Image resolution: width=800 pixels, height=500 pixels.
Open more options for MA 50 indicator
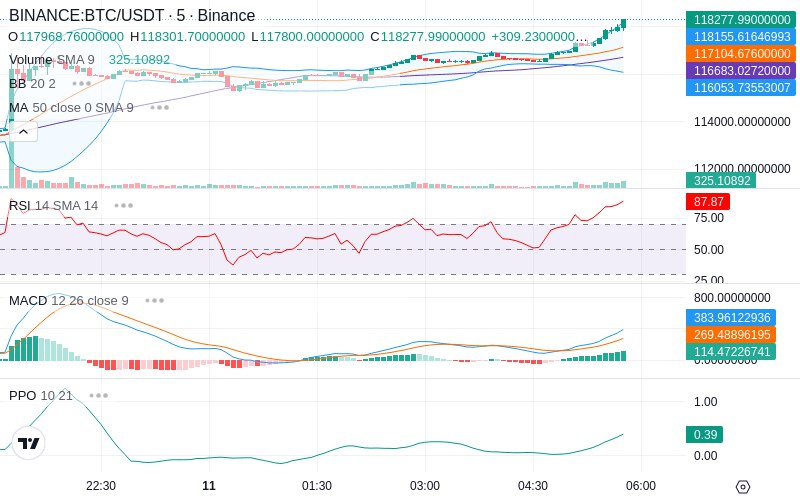[160, 108]
